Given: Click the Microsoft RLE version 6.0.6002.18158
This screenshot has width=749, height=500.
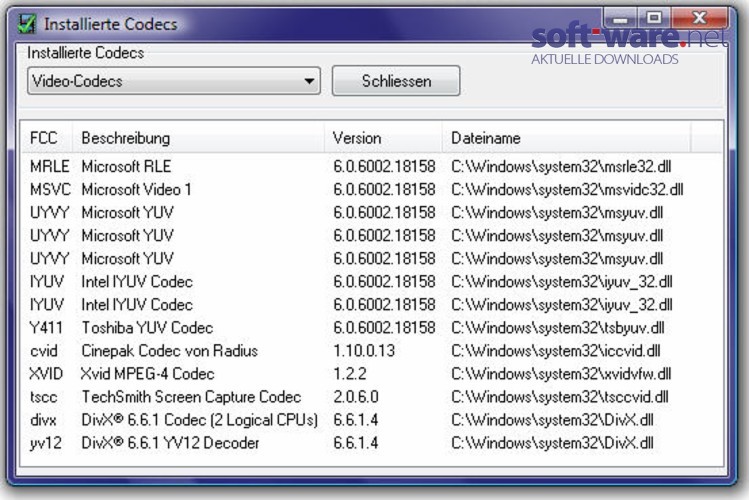Looking at the screenshot, I should click(x=384, y=166).
